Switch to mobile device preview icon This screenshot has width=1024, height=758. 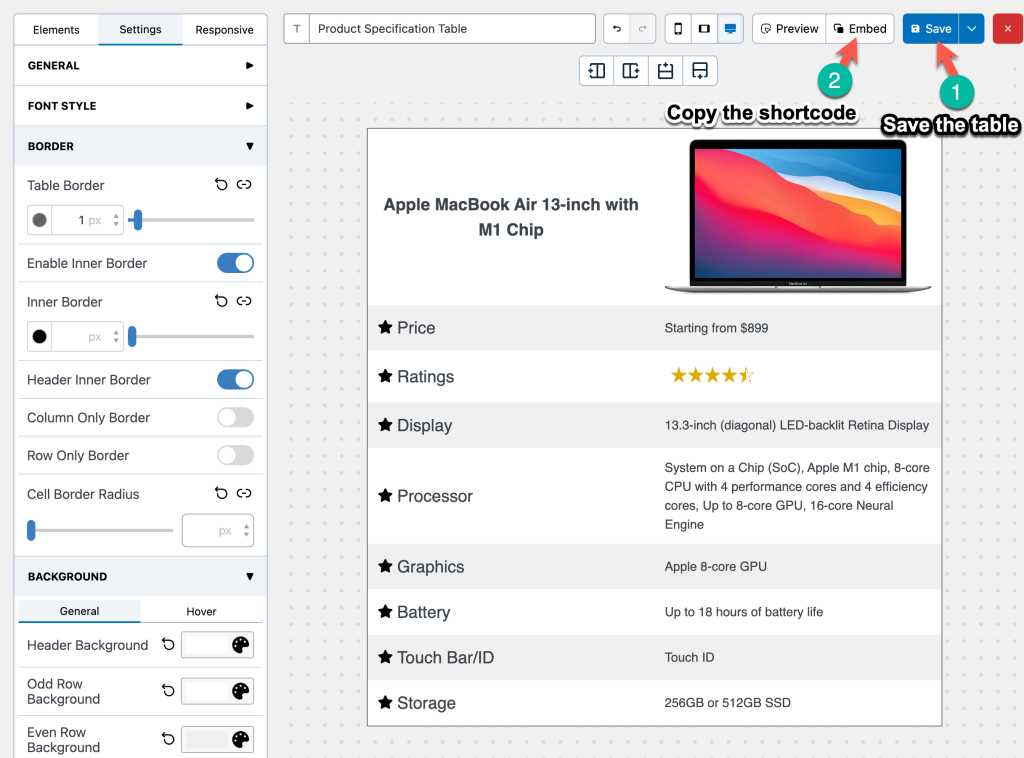[678, 29]
